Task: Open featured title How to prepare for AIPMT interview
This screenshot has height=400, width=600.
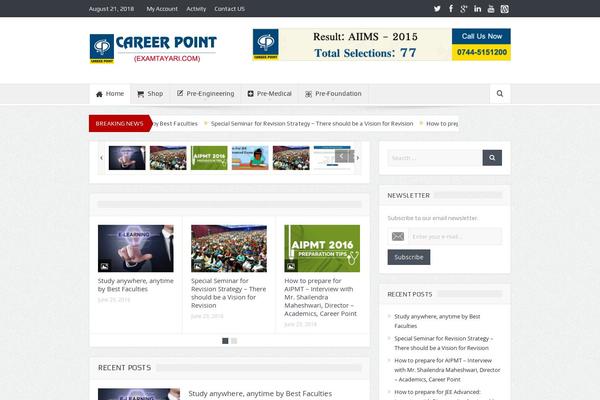Action: pos(321,297)
